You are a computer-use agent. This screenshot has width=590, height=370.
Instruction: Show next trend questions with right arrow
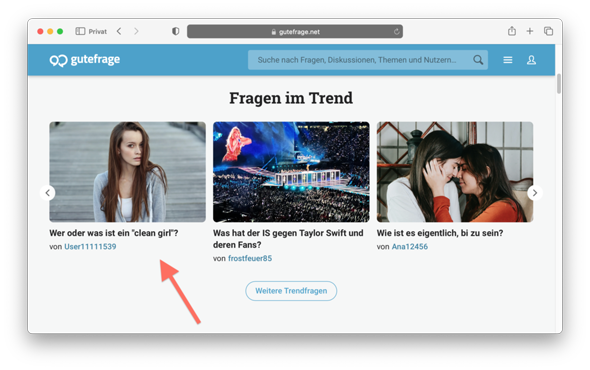point(535,193)
